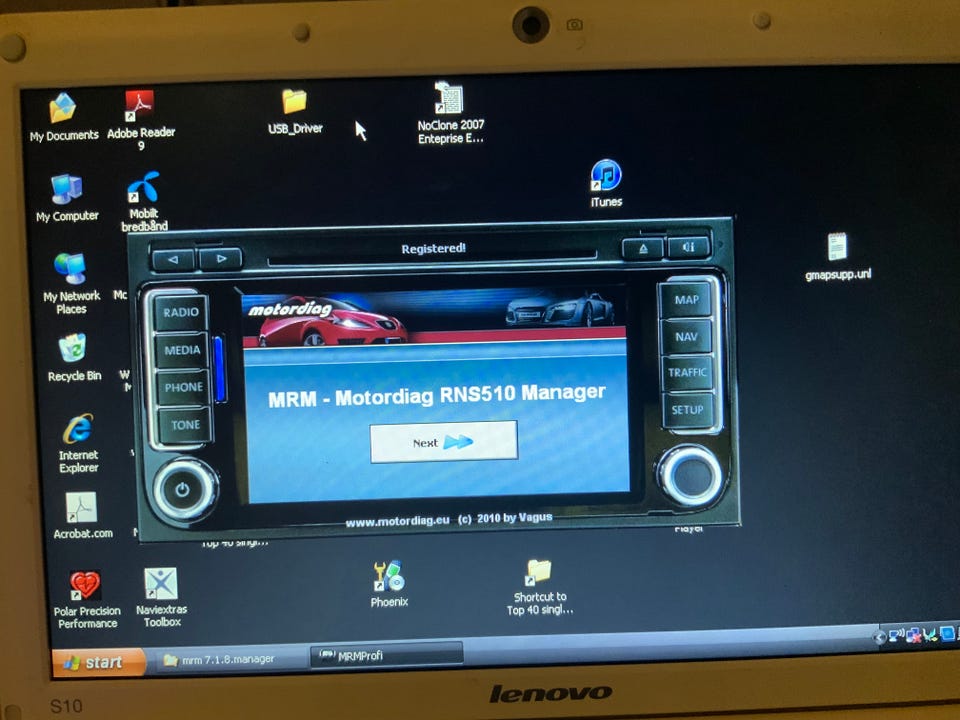Open the USB_Driver folder
Screen dimensions: 960x720
294,111
